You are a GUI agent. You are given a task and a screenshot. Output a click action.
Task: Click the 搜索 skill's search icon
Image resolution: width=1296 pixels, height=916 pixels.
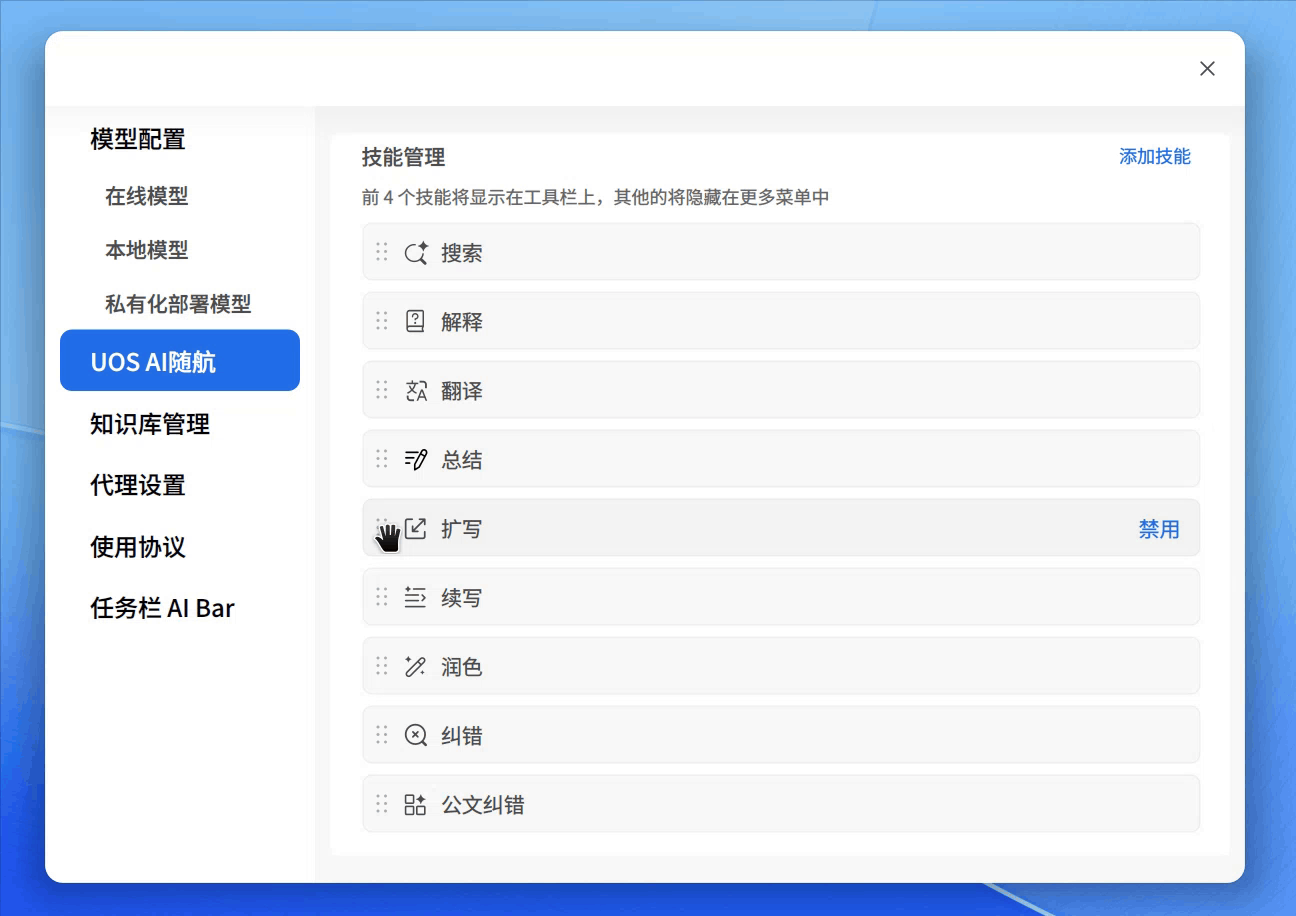418,252
